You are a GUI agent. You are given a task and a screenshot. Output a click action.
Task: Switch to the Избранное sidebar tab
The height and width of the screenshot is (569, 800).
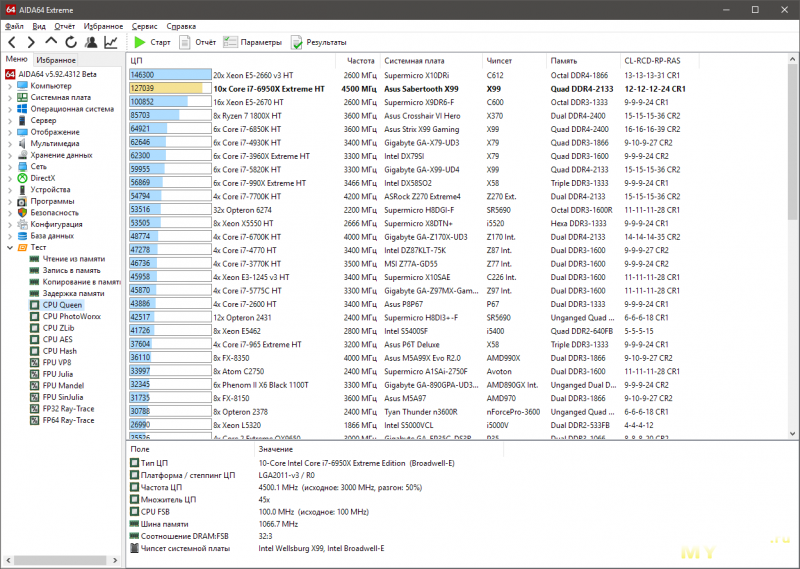pyautogui.click(x=56, y=60)
